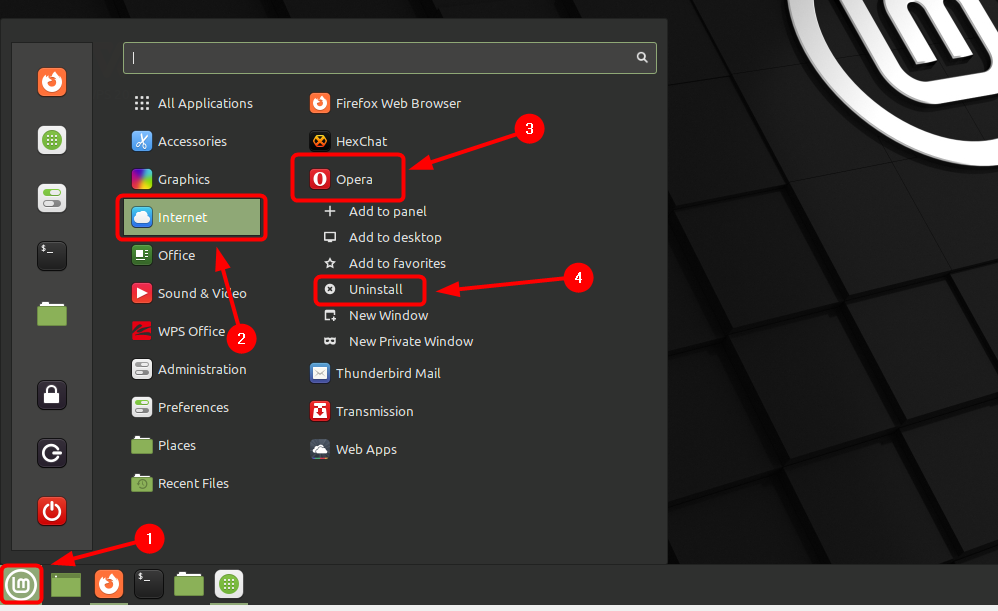The width and height of the screenshot is (998, 611).
Task: Click the Lock Screen icon in sidebar
Action: (x=52, y=395)
